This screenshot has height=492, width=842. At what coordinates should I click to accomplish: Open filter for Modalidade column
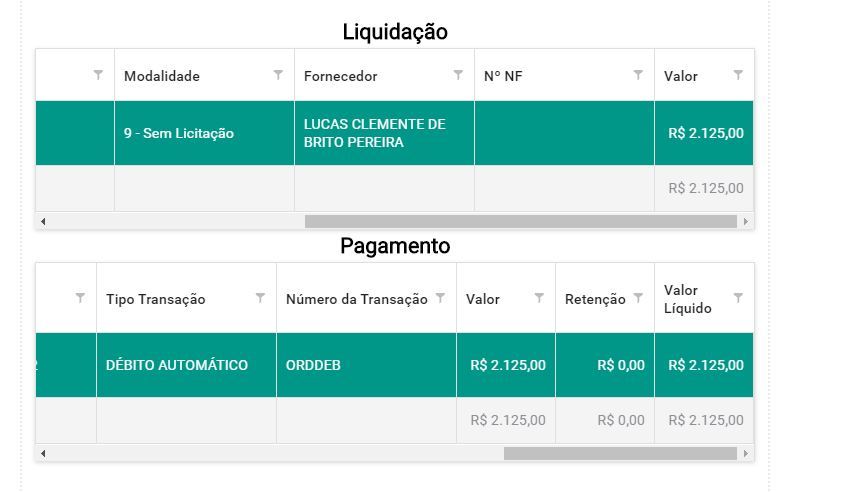(278, 75)
